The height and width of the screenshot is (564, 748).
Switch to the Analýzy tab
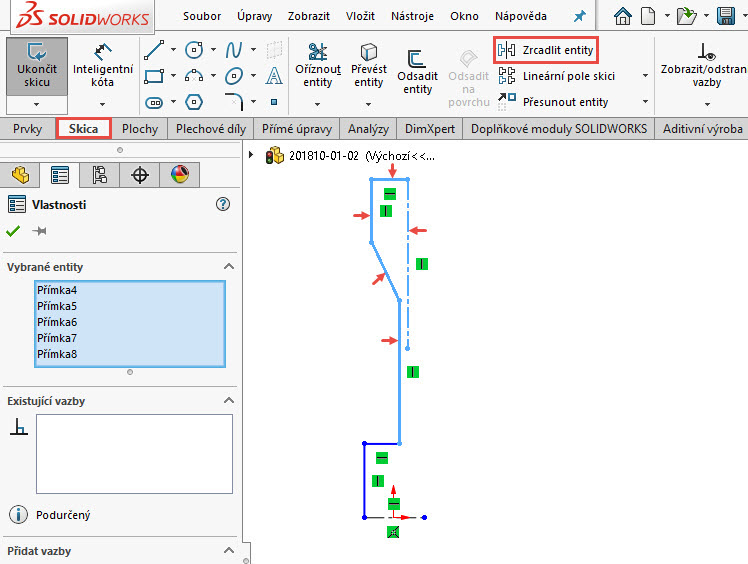point(368,129)
